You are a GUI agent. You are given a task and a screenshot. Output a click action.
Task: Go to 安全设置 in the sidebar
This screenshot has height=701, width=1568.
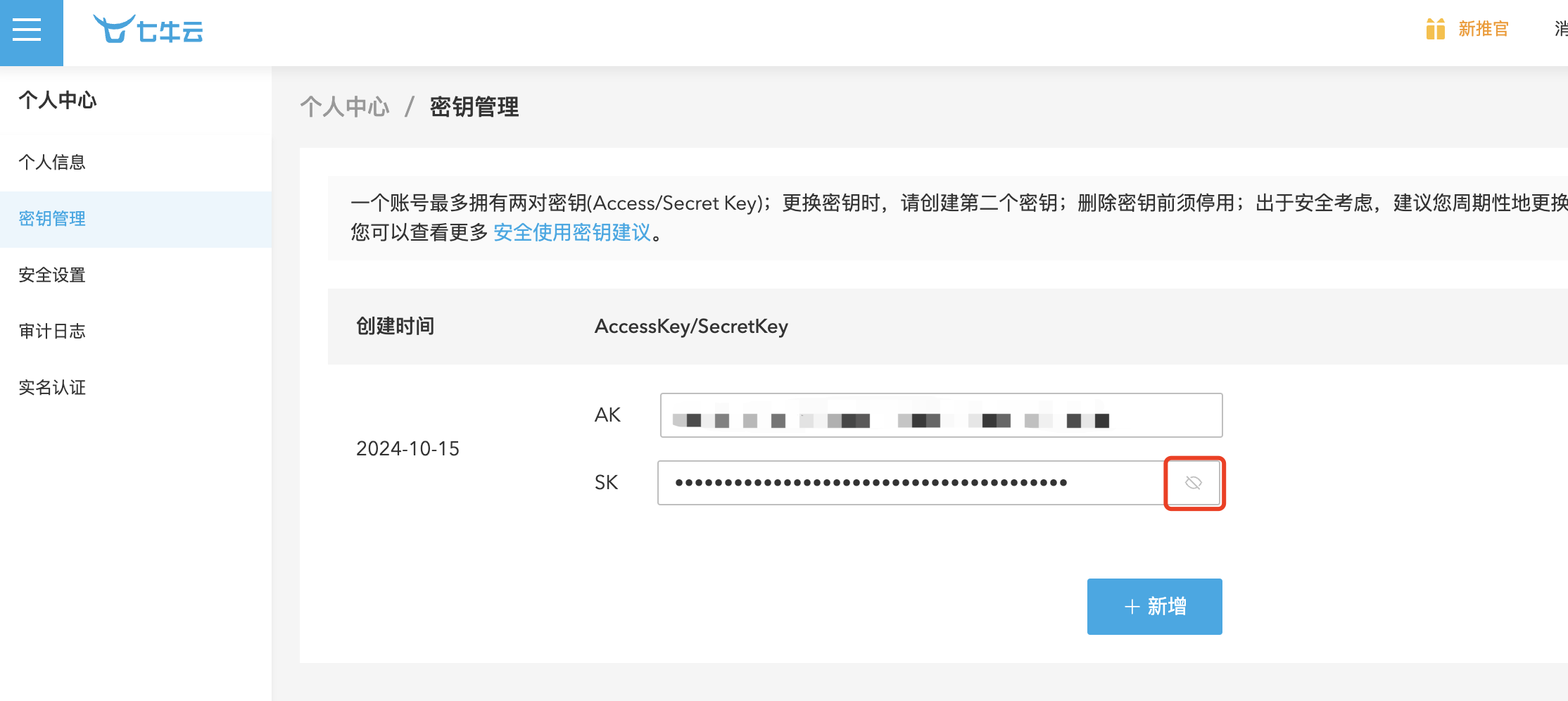(x=52, y=275)
